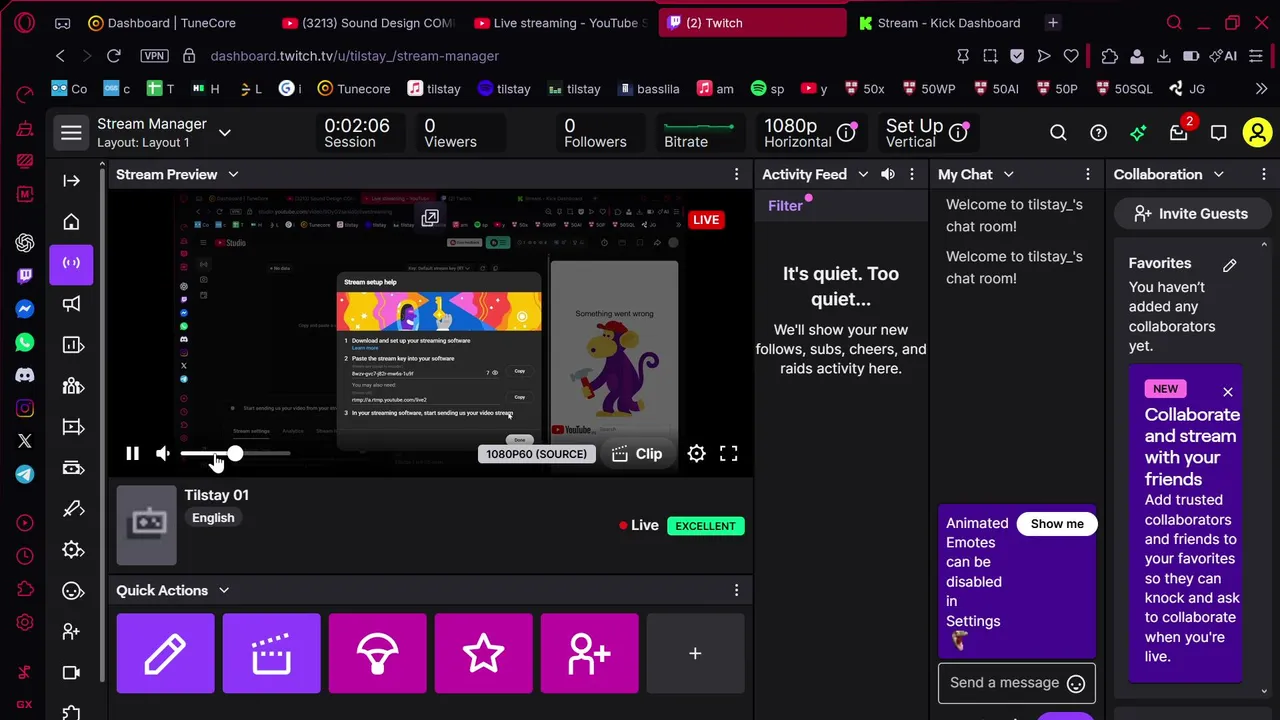Pop out the stream preview player
This screenshot has height=720, width=1280.
click(430, 218)
